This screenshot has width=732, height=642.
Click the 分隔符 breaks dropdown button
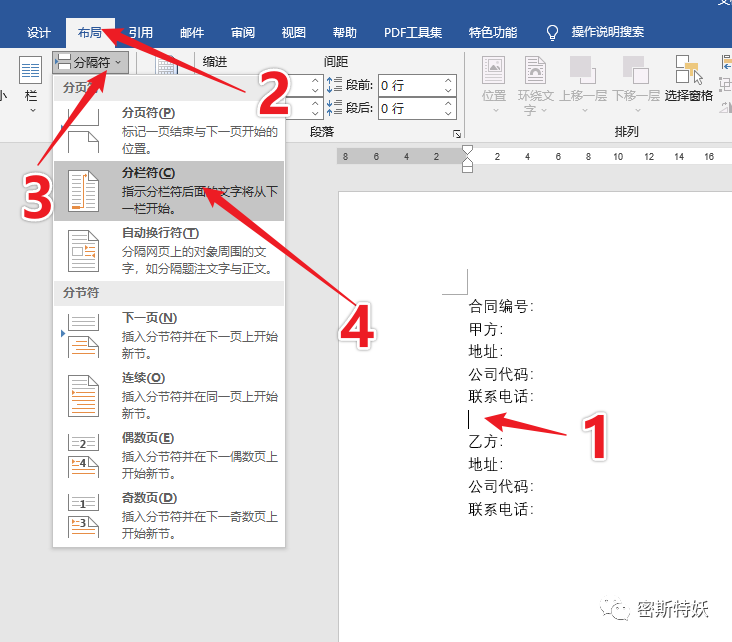(90, 63)
